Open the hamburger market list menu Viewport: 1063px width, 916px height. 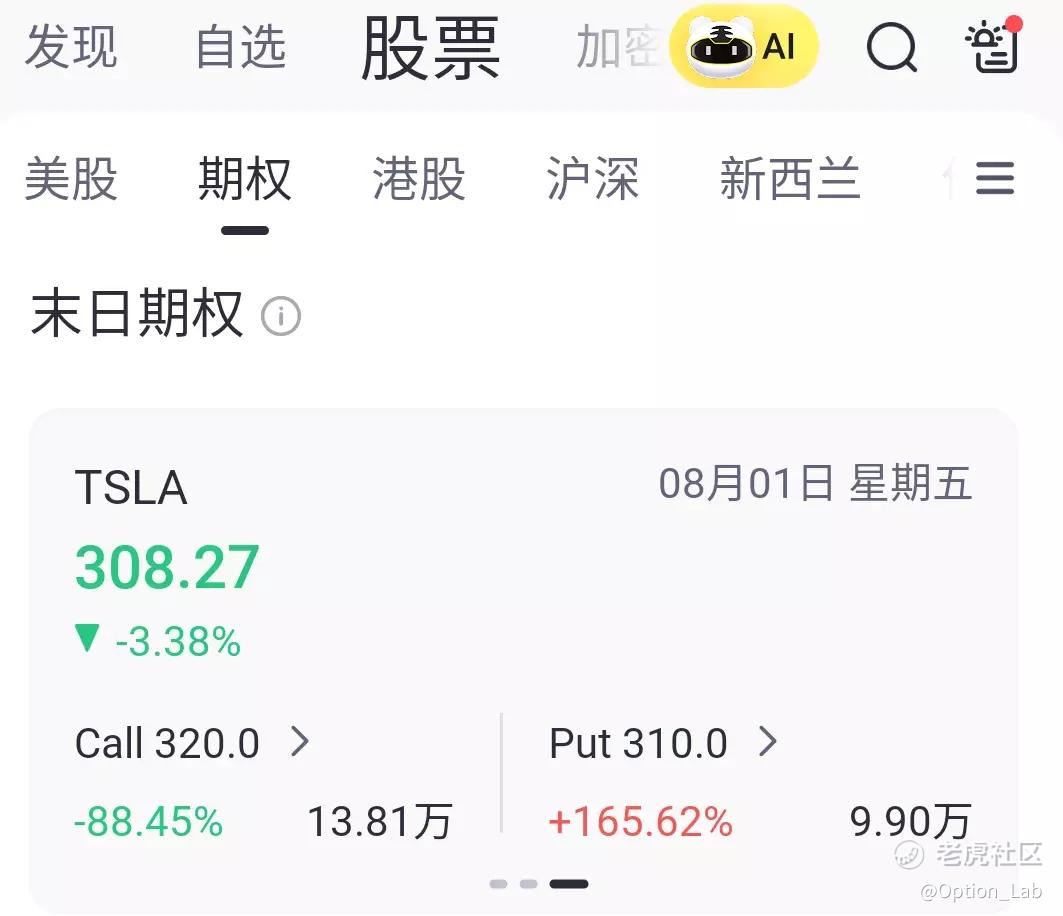(995, 178)
